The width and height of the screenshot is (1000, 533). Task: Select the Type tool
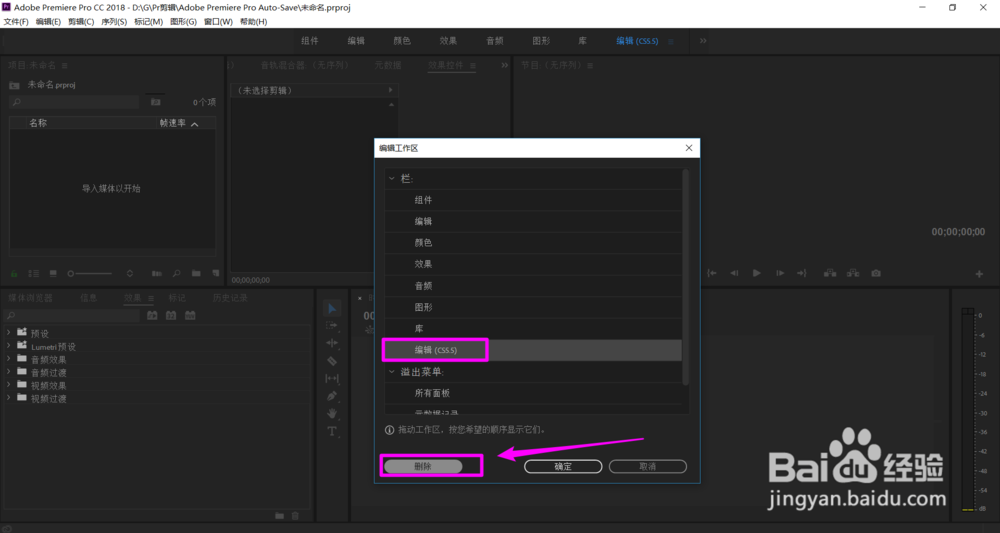click(332, 431)
